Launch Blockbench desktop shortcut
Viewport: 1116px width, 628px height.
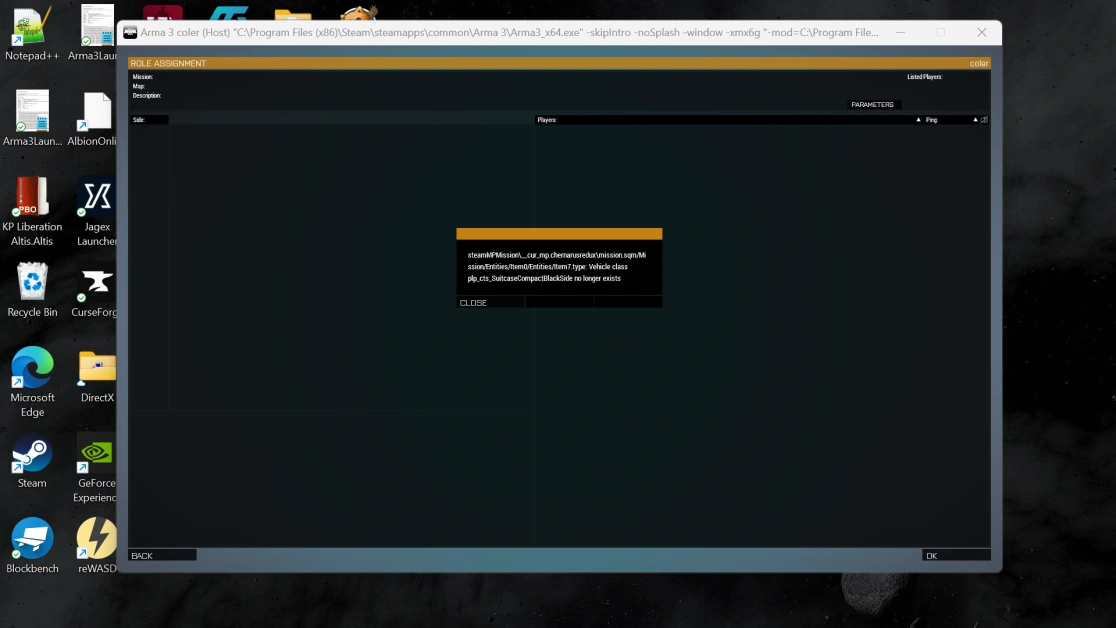32,546
